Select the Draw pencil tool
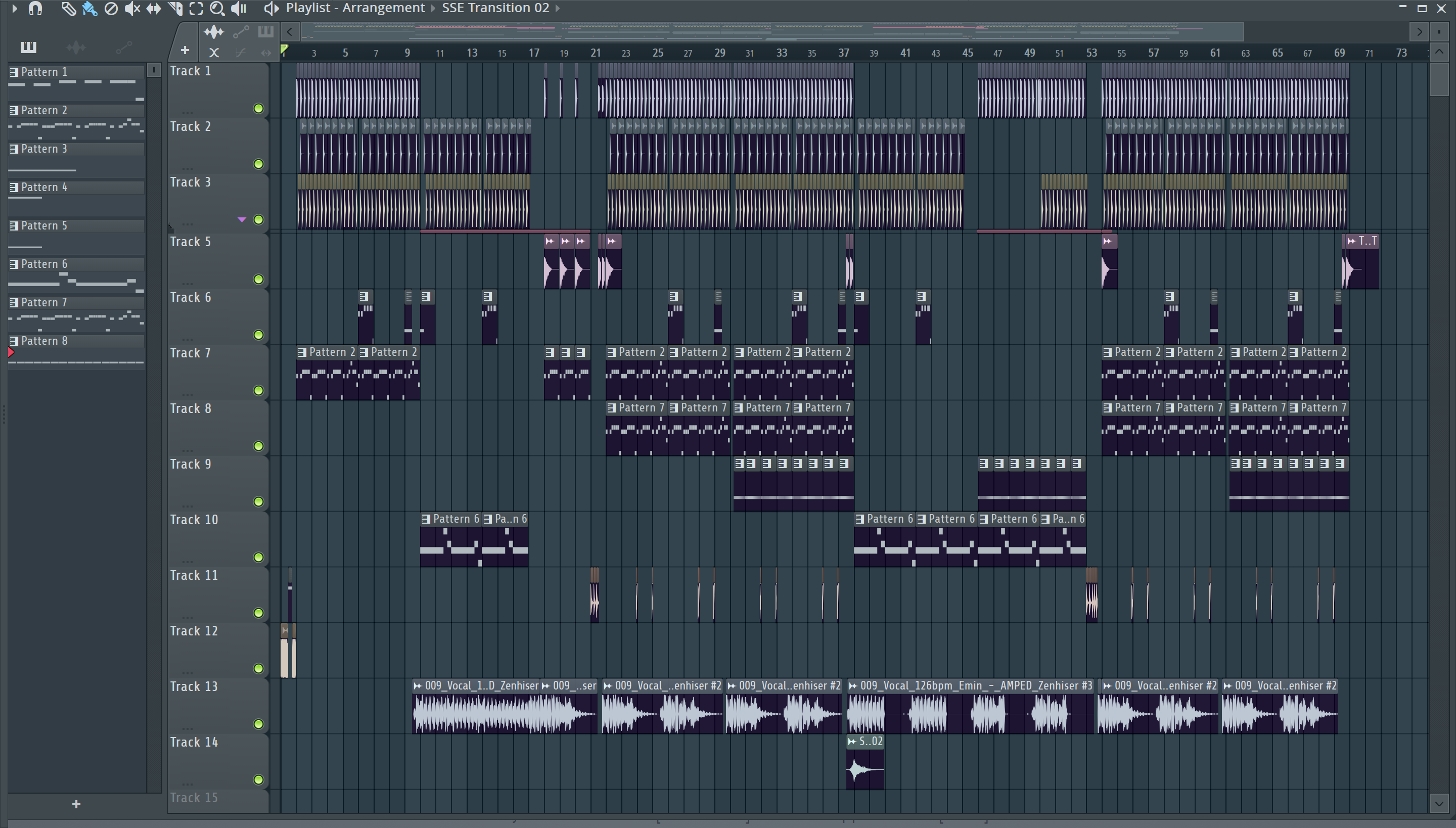 [68, 9]
